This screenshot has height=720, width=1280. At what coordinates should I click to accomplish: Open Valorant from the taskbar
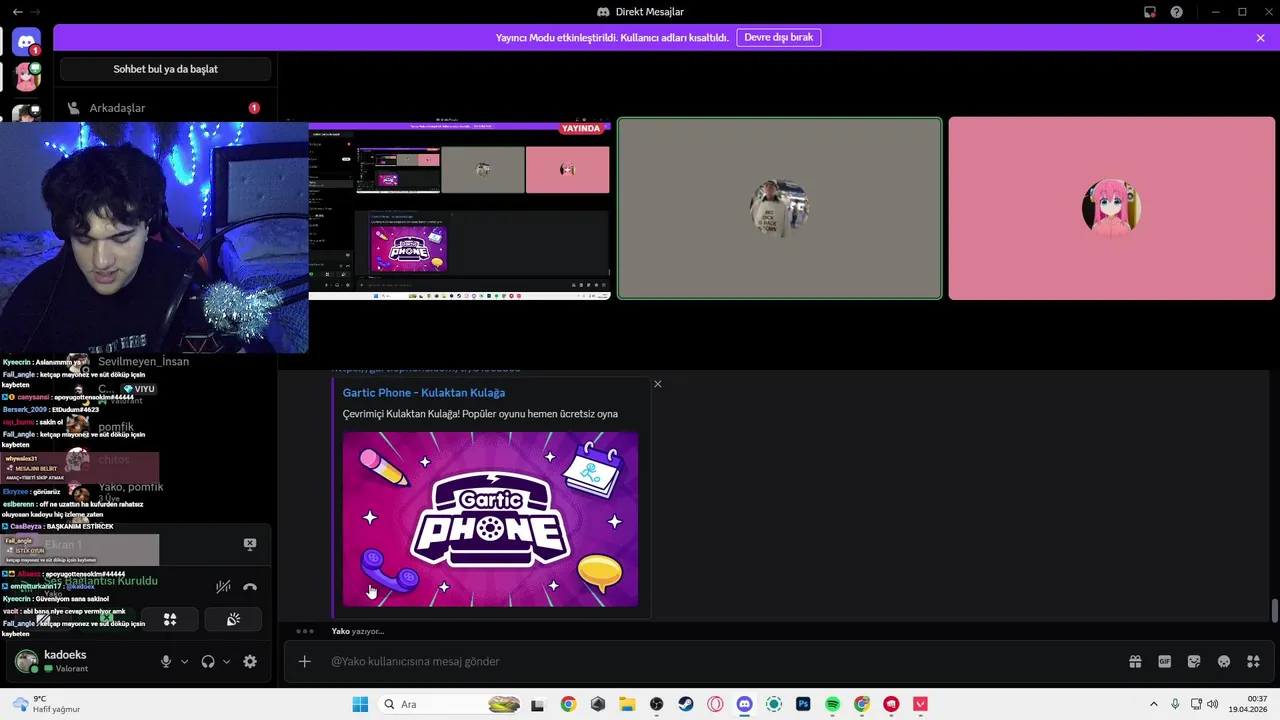pos(921,704)
